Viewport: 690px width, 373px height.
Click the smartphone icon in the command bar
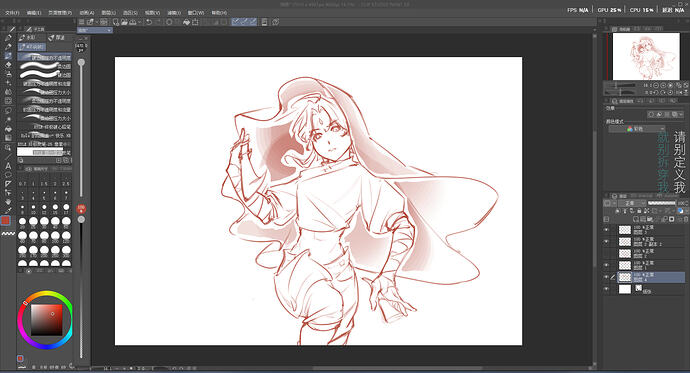pyautogui.click(x=264, y=22)
